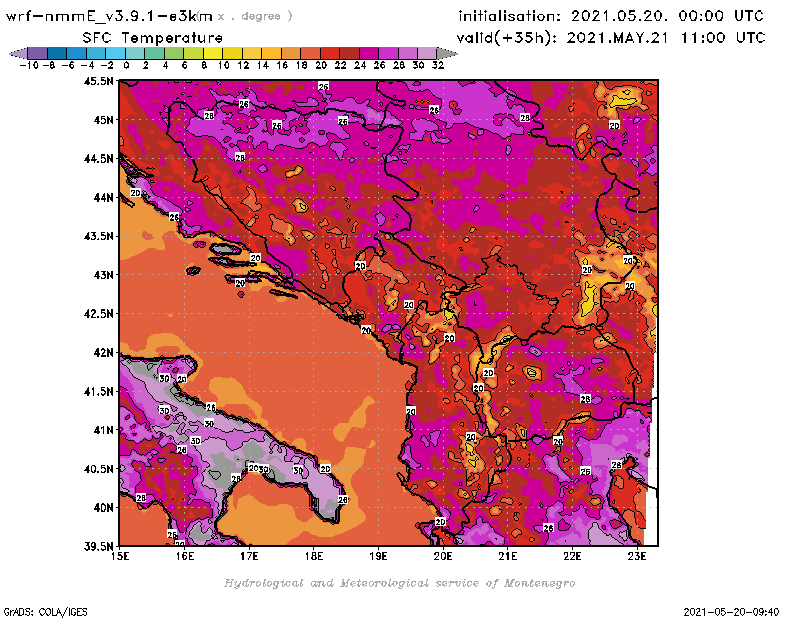Click the green legend swatch between 4 and 6

click(x=174, y=53)
